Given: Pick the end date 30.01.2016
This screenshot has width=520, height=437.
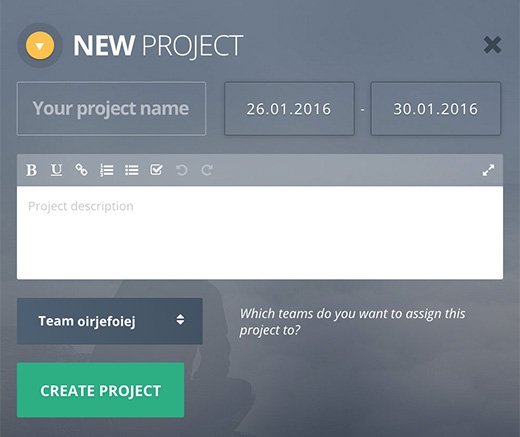Looking at the screenshot, I should click(436, 109).
